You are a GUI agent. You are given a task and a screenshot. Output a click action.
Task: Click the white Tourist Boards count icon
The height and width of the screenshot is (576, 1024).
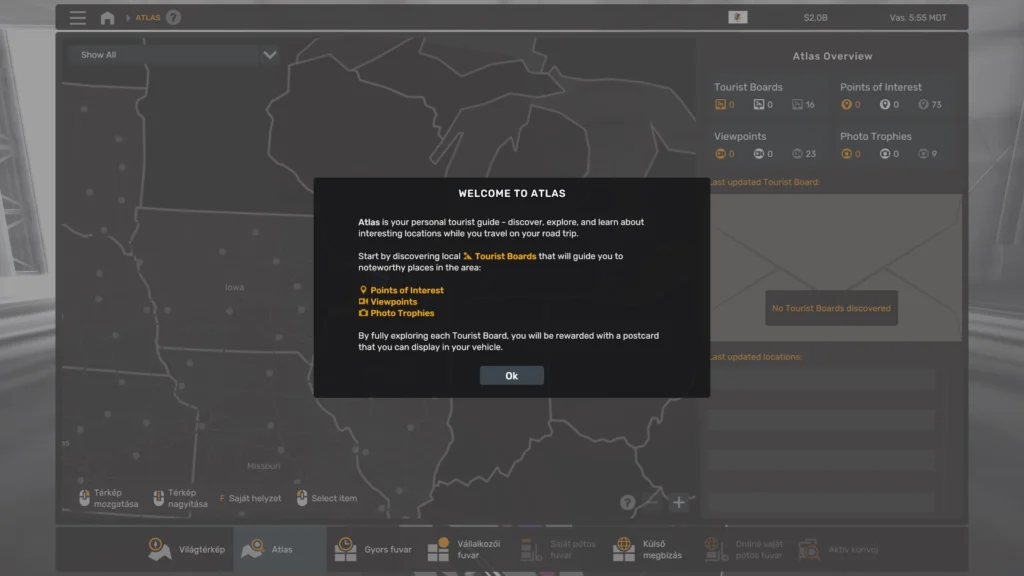coord(758,104)
